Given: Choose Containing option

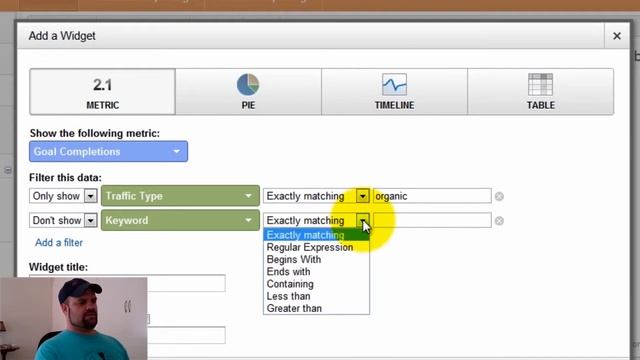Looking at the screenshot, I should point(316,284).
